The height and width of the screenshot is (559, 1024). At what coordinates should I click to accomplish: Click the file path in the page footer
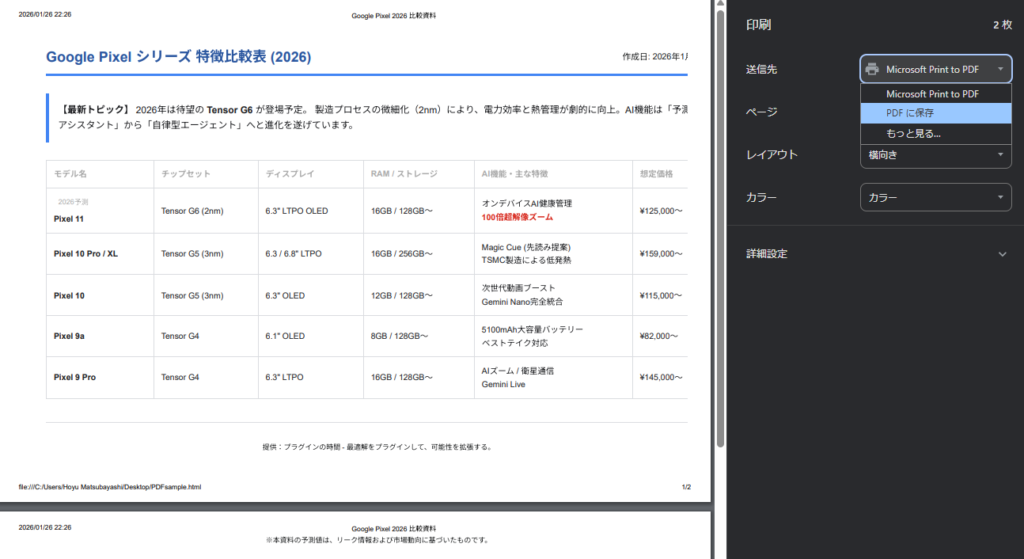click(110, 487)
